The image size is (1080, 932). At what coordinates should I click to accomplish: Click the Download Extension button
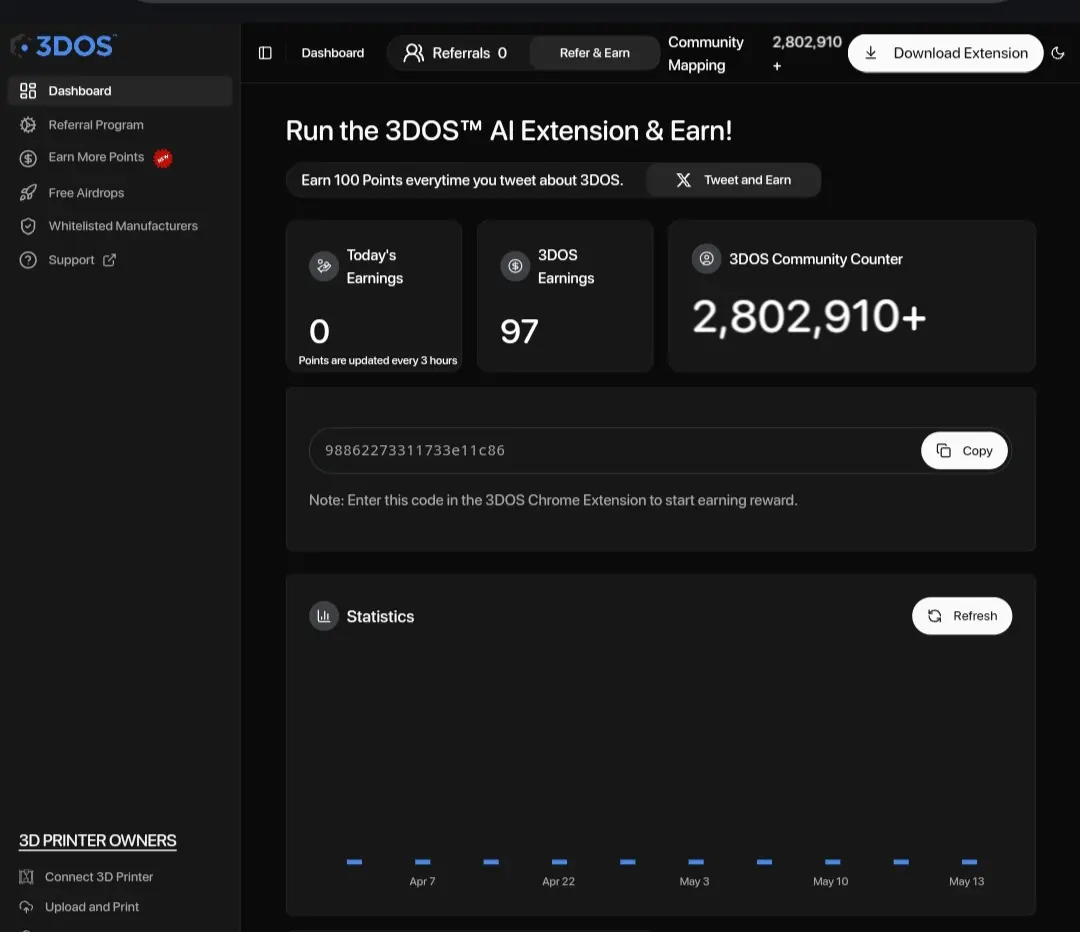click(946, 53)
